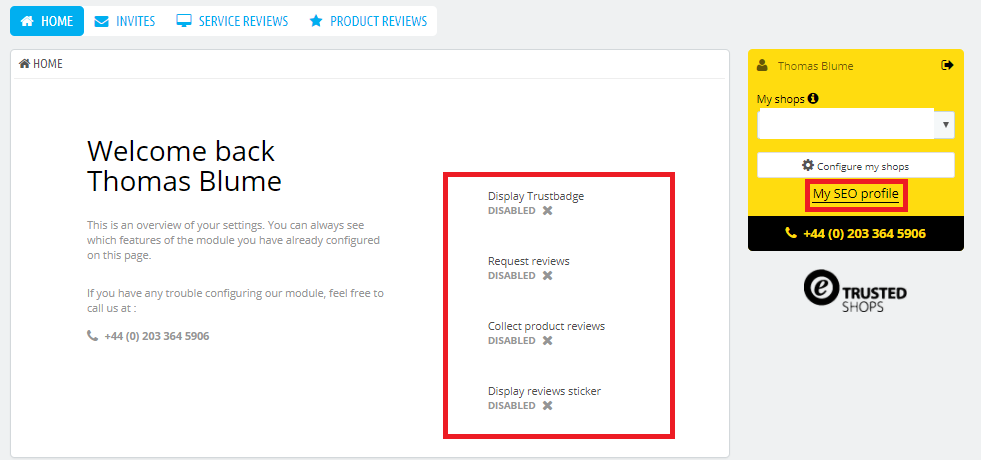Click the Display reviews sticker label
The height and width of the screenshot is (460, 981).
tap(544, 391)
